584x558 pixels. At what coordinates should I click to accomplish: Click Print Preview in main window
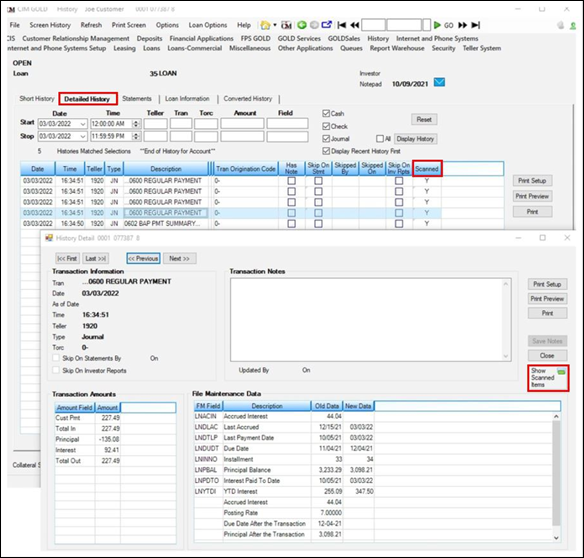point(532,196)
